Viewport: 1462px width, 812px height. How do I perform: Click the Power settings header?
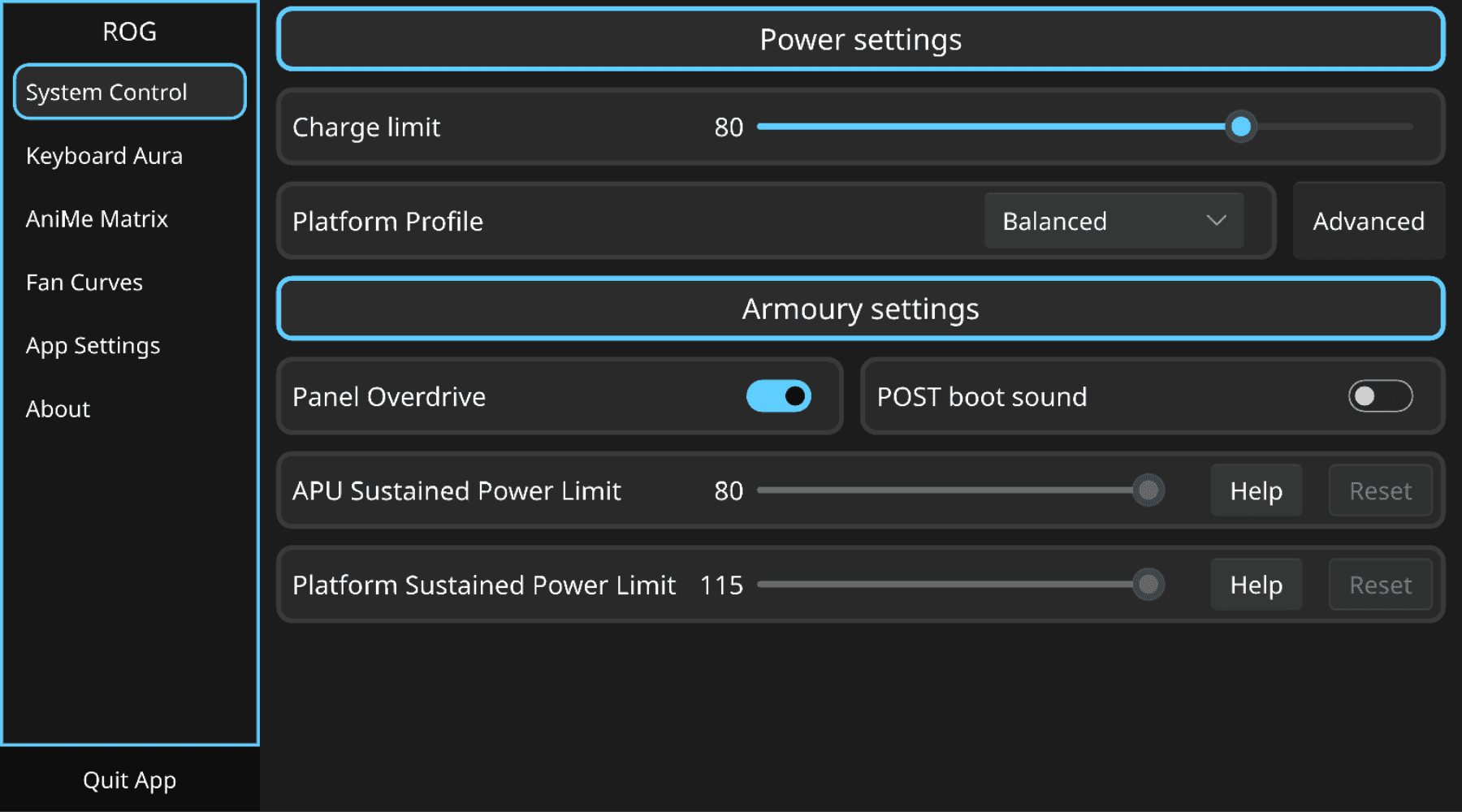point(861,39)
